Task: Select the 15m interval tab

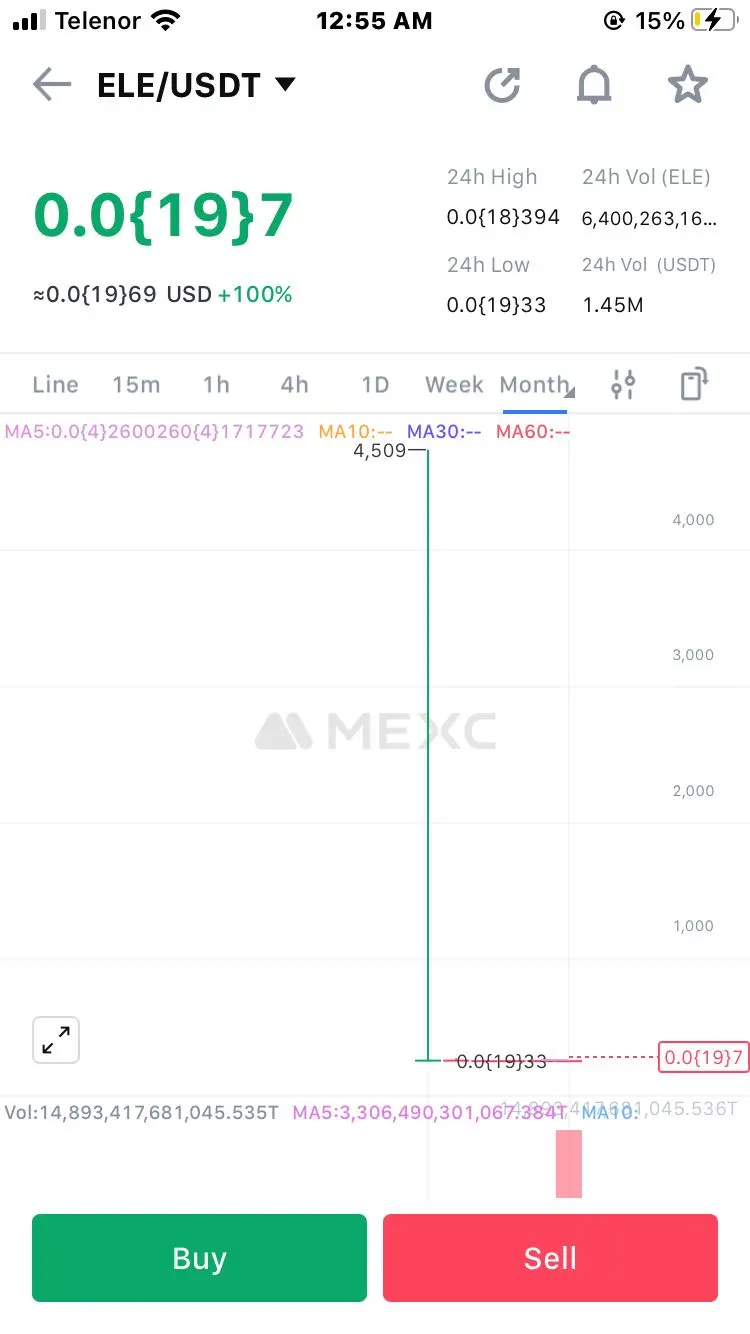Action: (x=136, y=385)
